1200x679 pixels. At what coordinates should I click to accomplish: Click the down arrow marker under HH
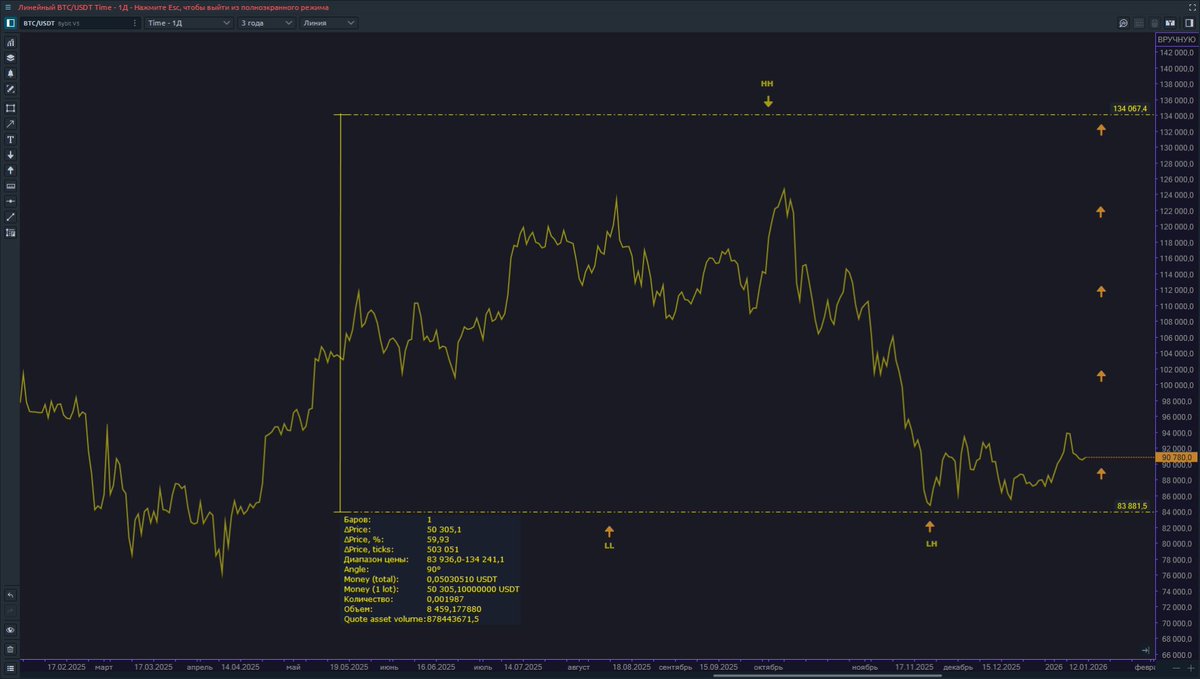(x=767, y=101)
